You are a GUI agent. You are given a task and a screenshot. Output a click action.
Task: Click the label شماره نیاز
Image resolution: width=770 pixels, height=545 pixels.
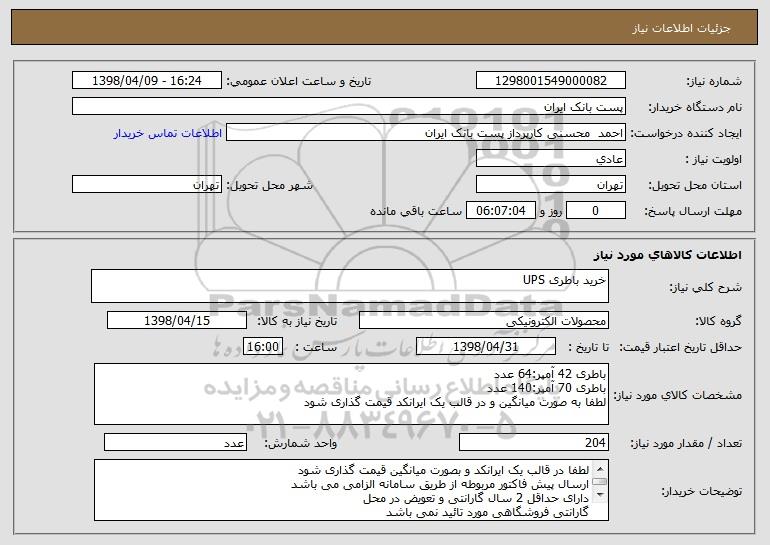(714, 82)
